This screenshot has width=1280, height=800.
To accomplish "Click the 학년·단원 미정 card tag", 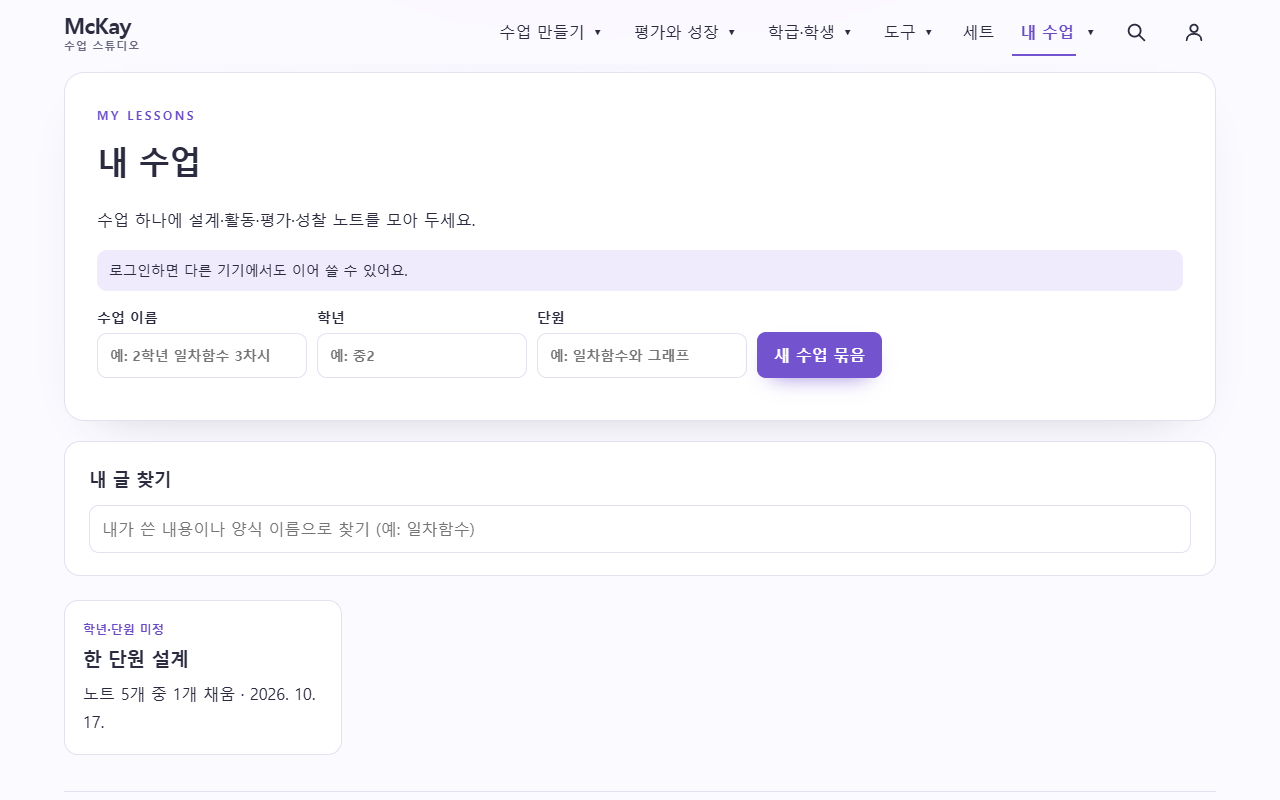I will [124, 629].
